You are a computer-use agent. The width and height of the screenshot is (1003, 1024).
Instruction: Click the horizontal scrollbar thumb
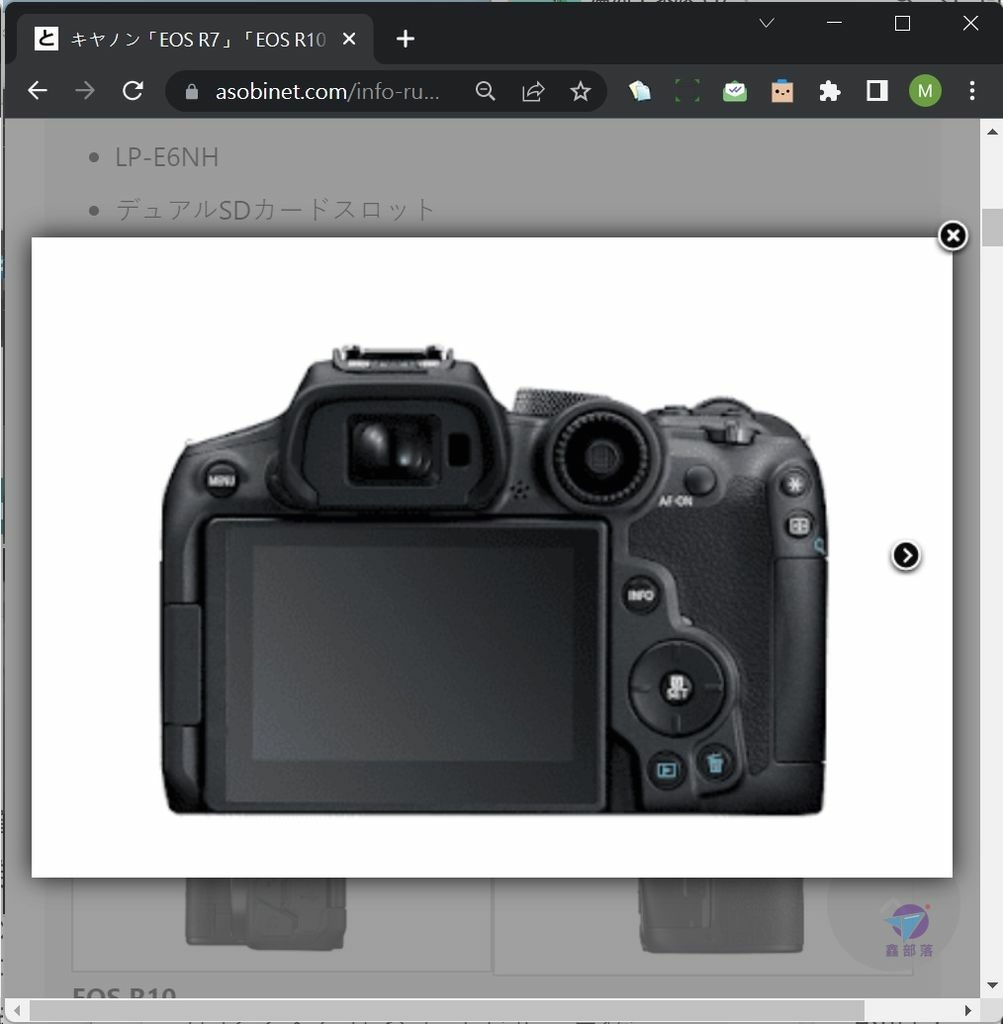[x=447, y=1010]
